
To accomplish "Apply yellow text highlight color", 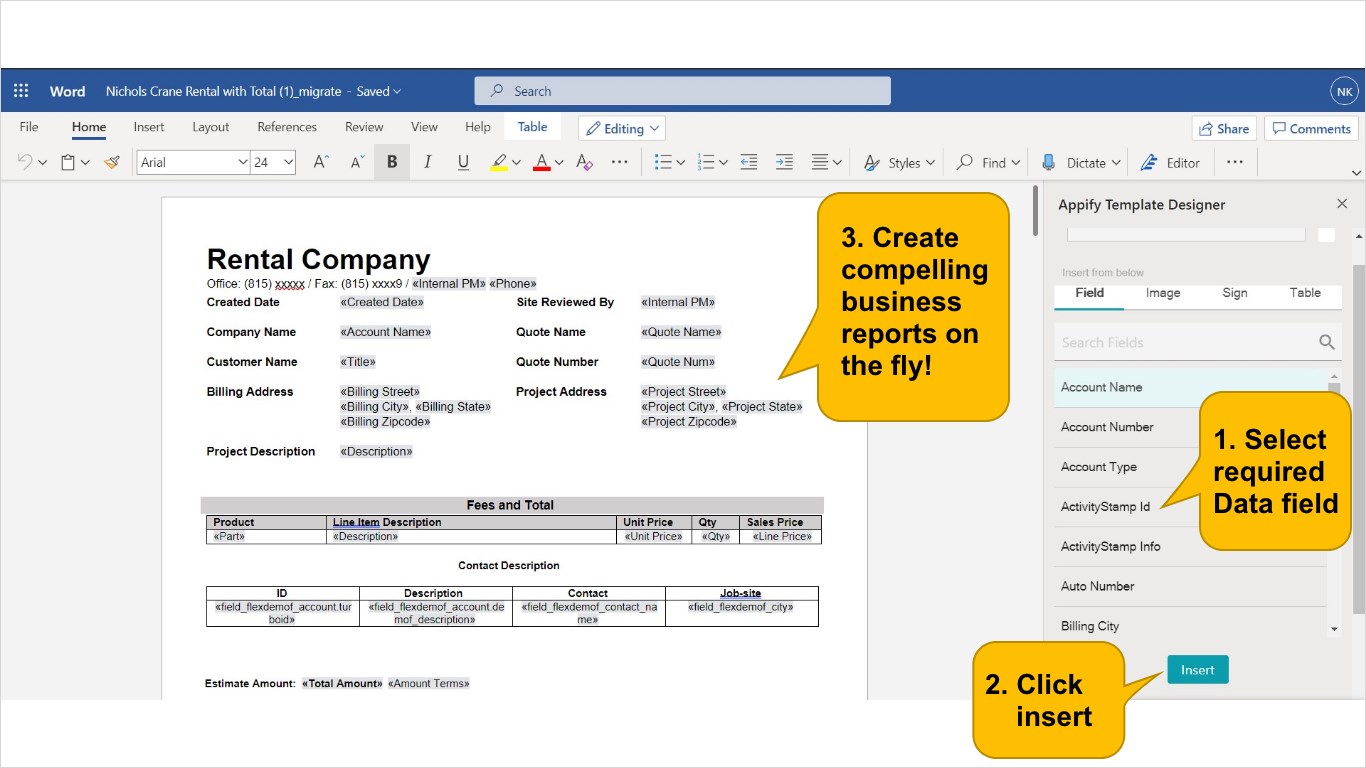I will [499, 162].
